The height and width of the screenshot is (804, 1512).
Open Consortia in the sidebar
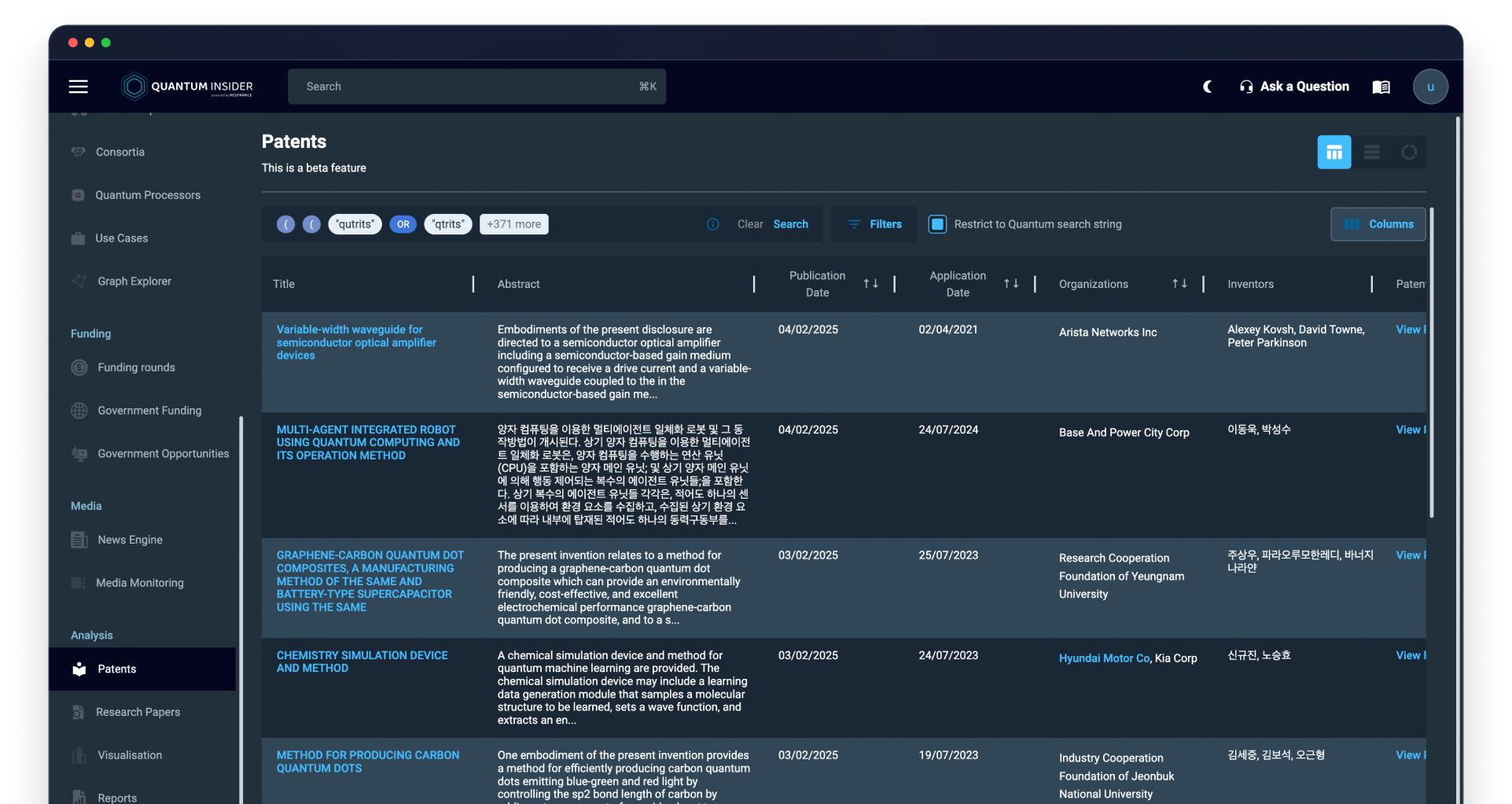coord(120,152)
